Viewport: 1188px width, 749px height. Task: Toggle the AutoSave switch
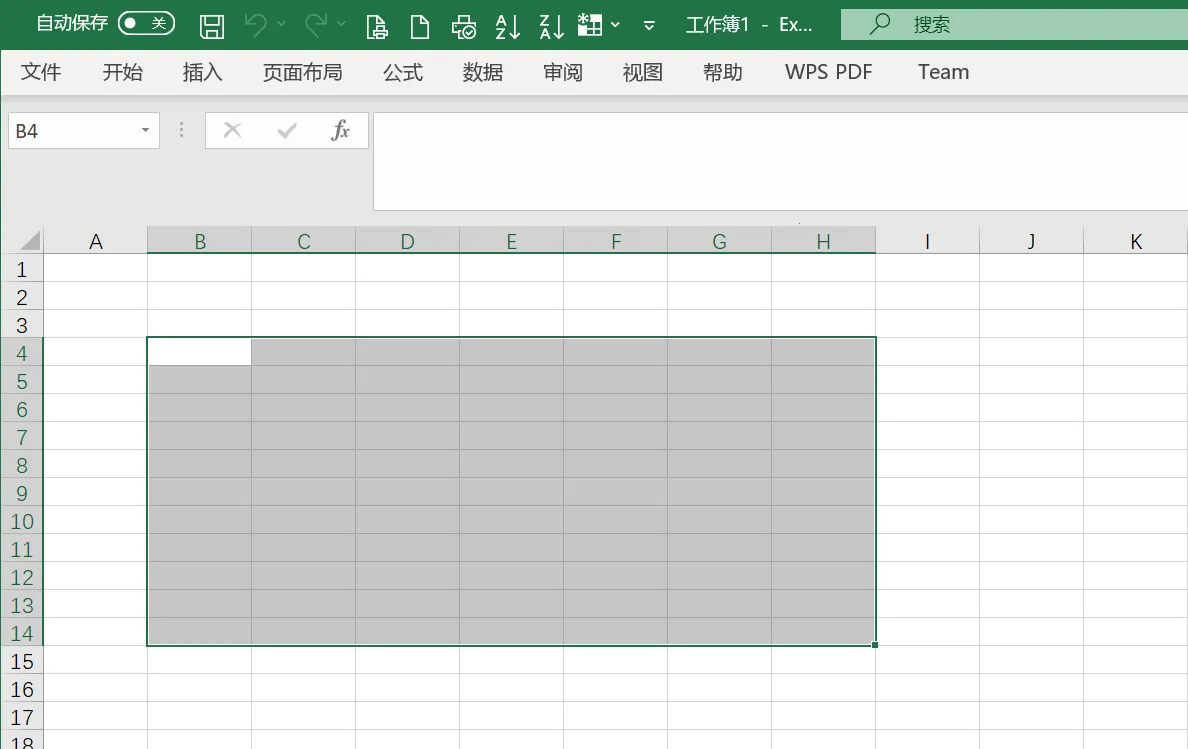tap(146, 23)
